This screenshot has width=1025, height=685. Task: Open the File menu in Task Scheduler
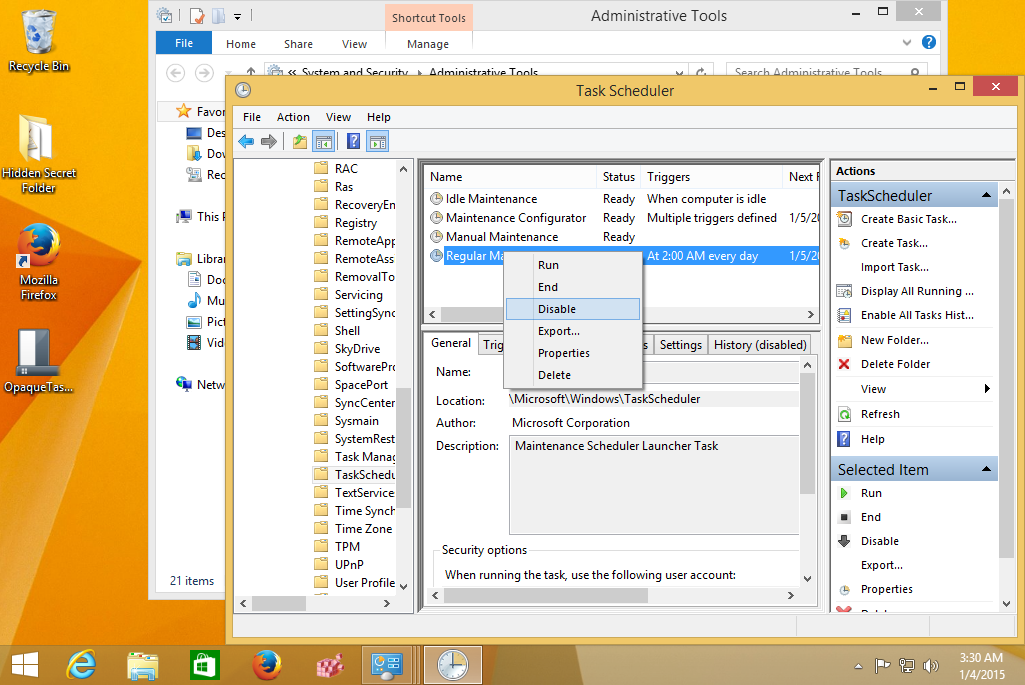click(x=252, y=117)
